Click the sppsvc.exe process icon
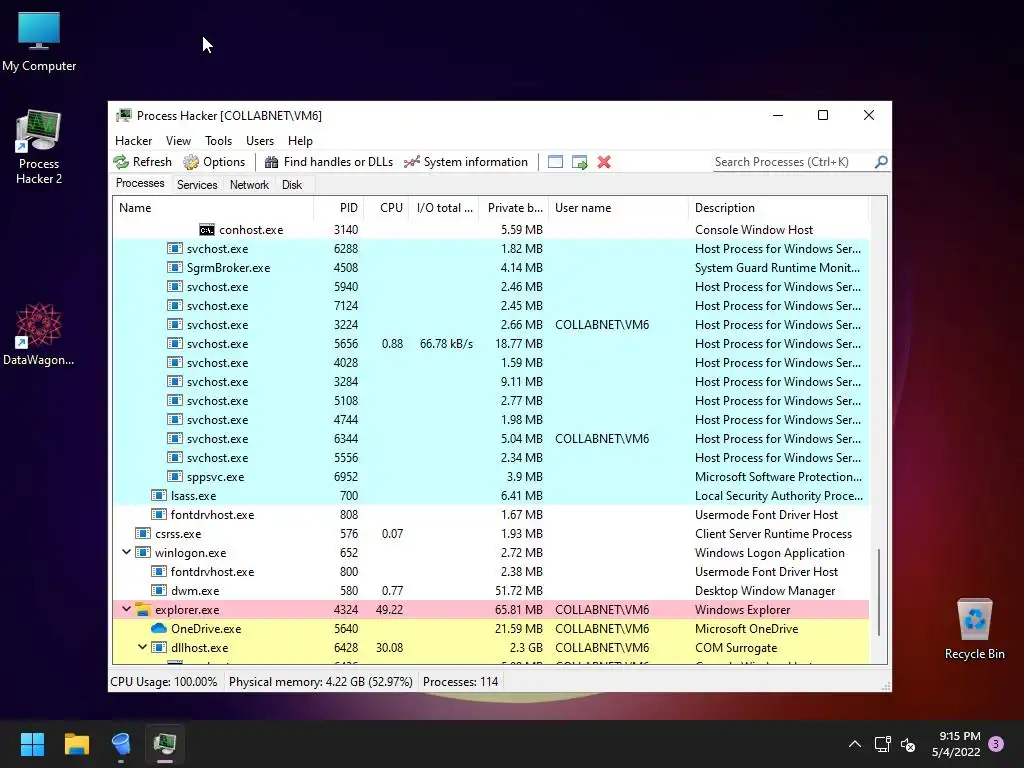The image size is (1024, 768). pos(174,477)
